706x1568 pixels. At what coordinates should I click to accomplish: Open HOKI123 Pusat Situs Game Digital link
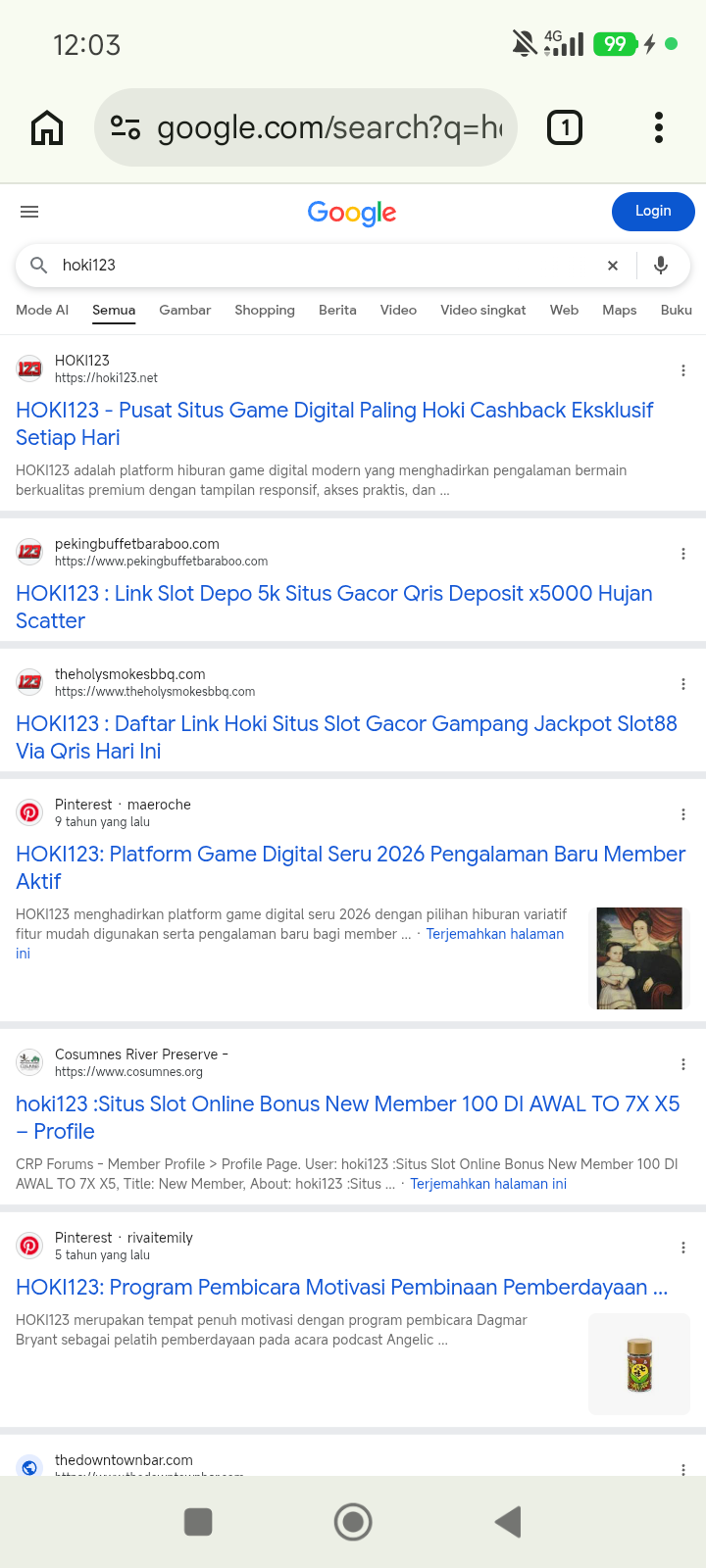click(334, 423)
